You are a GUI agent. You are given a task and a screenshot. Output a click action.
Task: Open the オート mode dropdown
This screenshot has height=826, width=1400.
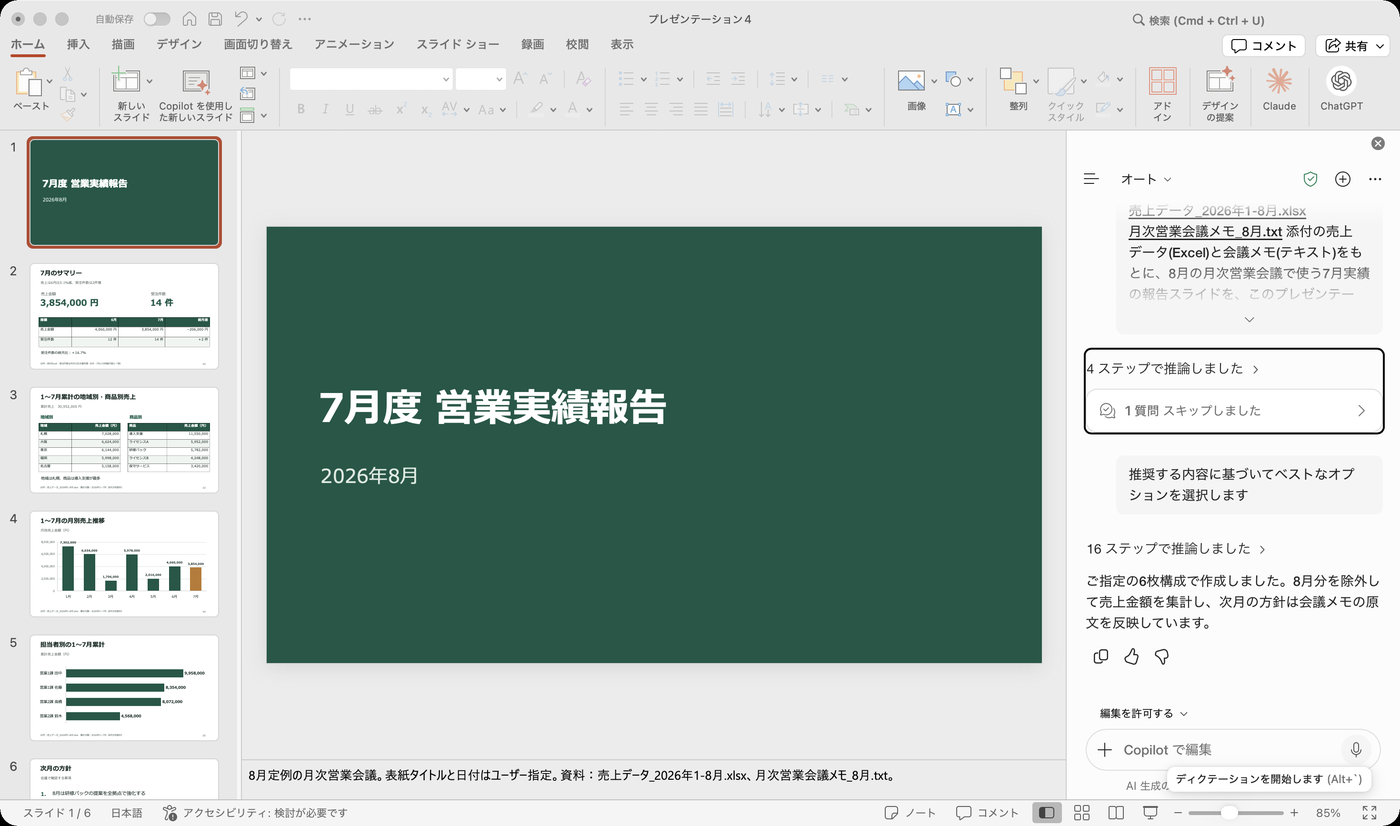pos(1146,179)
